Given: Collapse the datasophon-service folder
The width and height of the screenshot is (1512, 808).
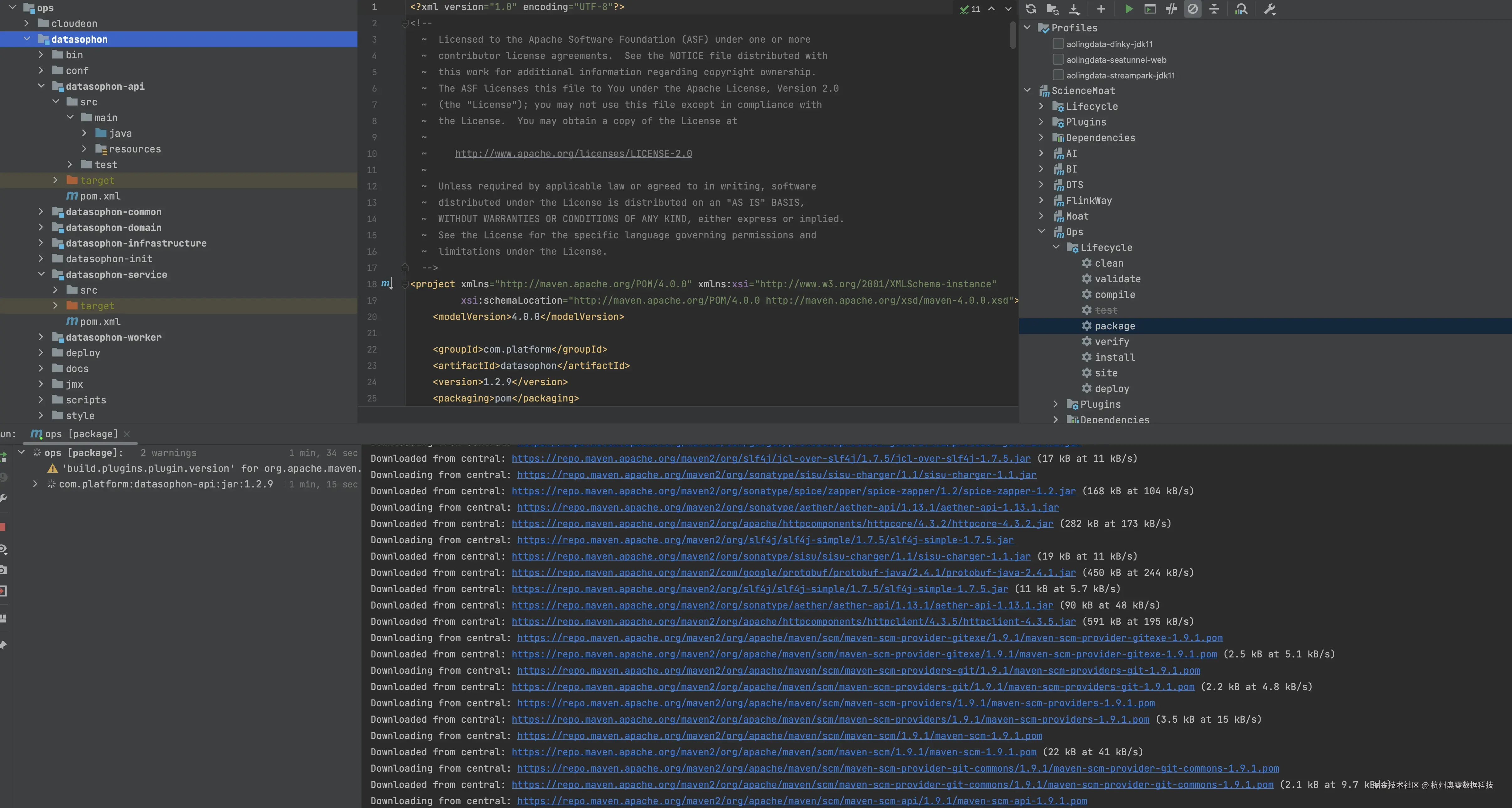Looking at the screenshot, I should coord(41,274).
